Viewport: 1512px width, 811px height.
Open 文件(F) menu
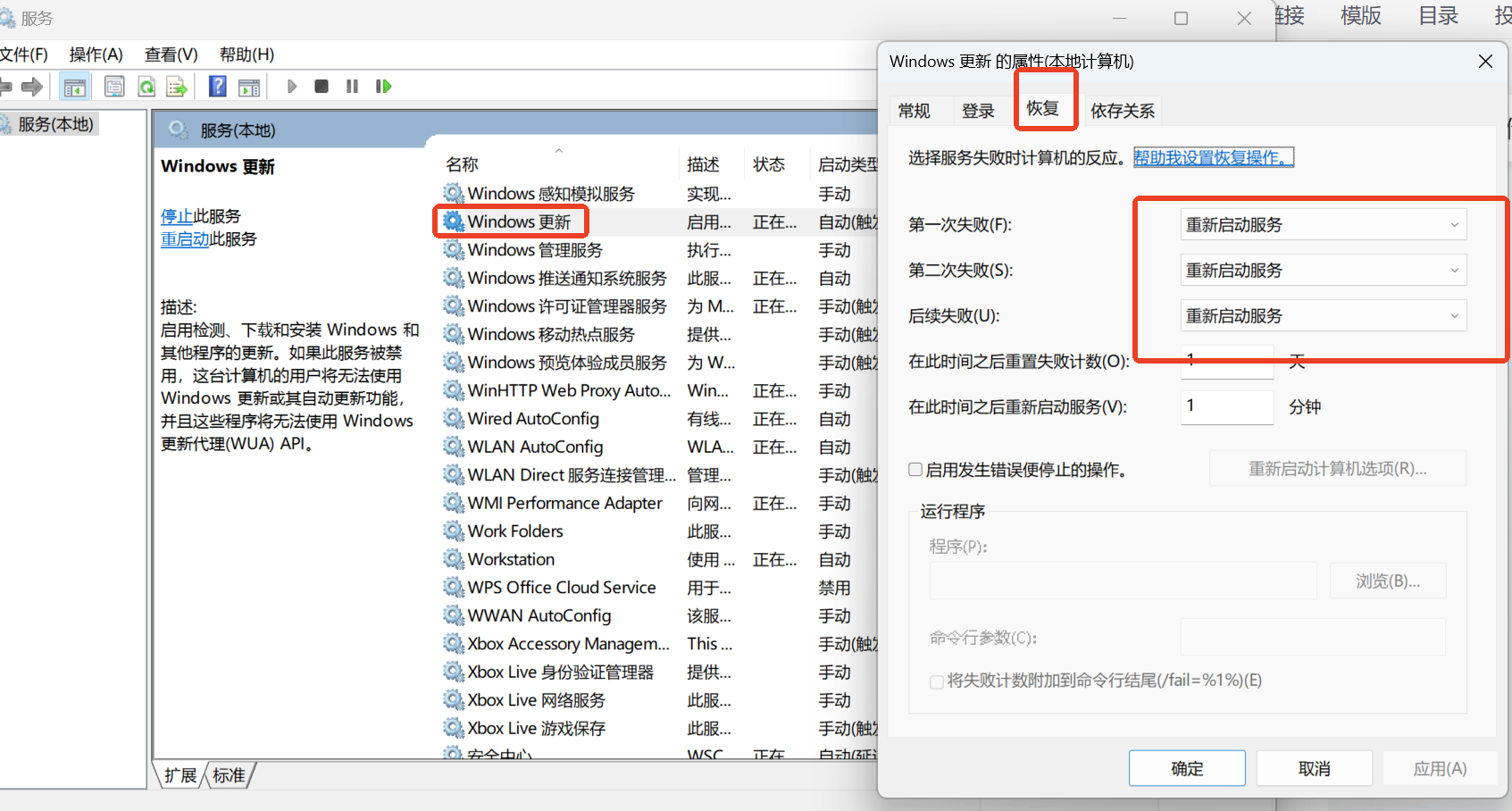(24, 54)
